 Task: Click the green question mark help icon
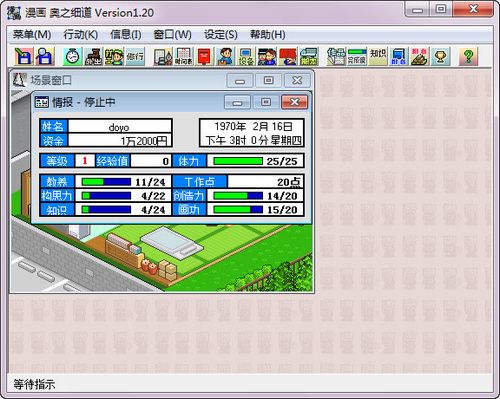point(468,56)
